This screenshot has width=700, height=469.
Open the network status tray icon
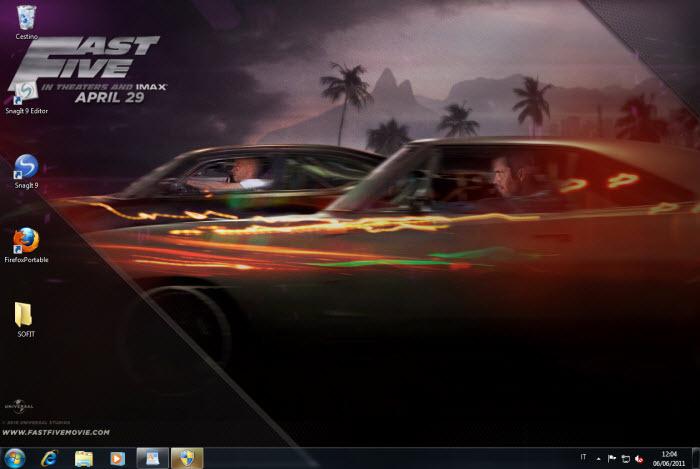(625, 459)
